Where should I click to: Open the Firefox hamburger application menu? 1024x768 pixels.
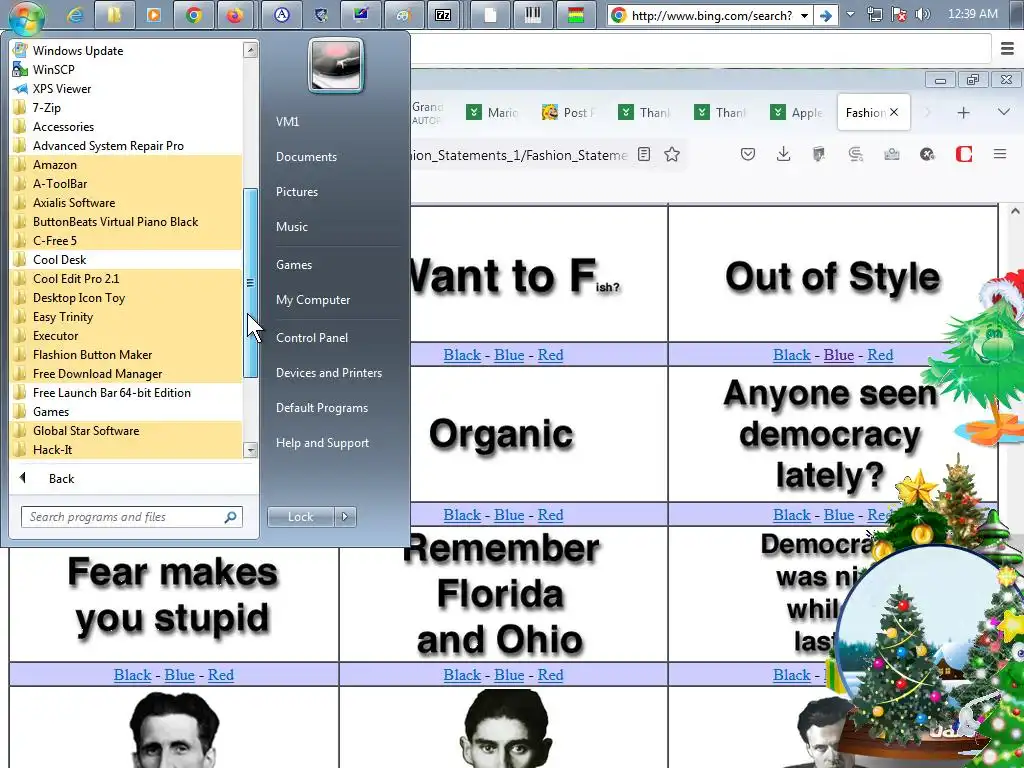click(x=1000, y=154)
